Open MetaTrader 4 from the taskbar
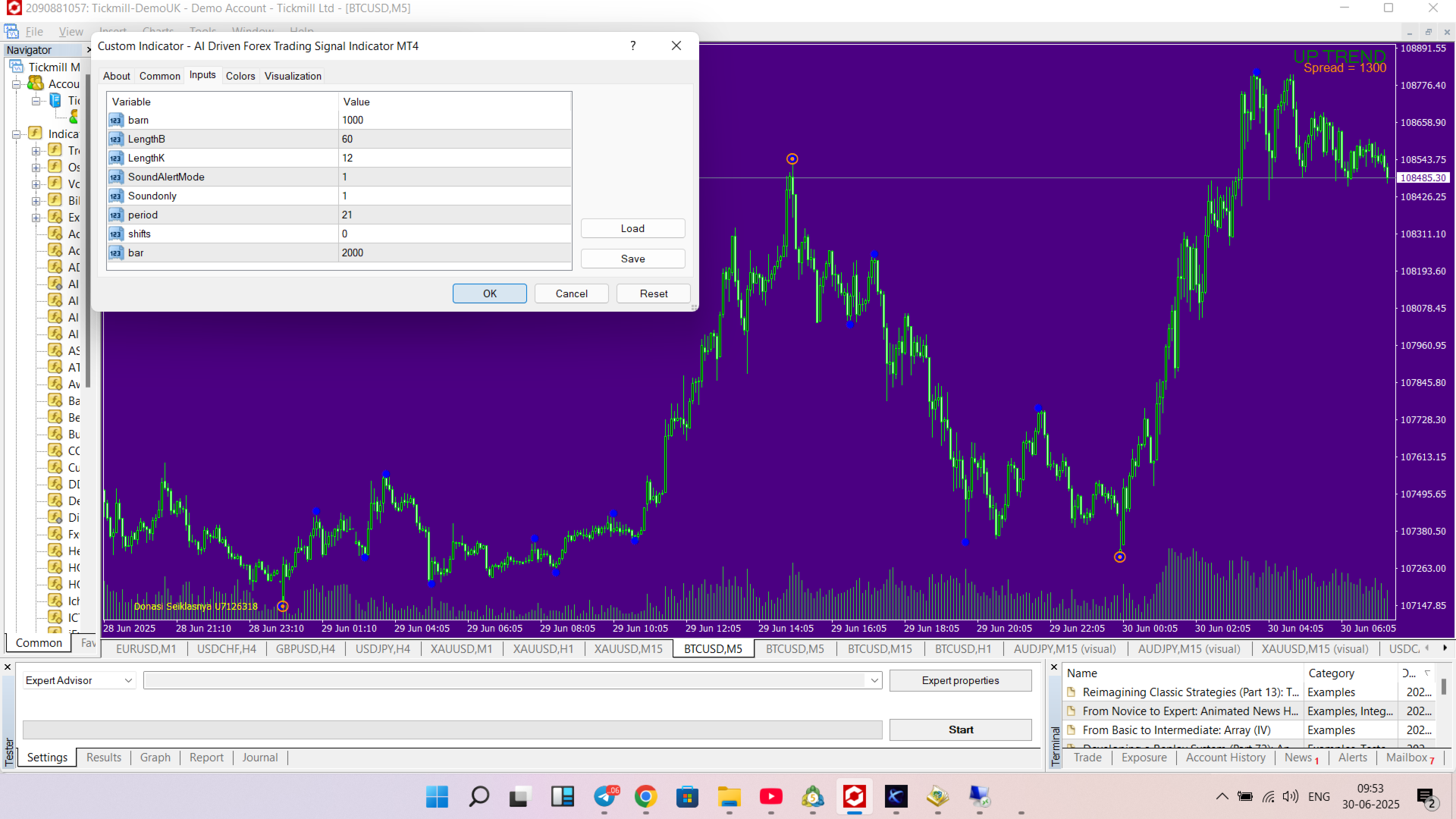 pyautogui.click(x=855, y=798)
